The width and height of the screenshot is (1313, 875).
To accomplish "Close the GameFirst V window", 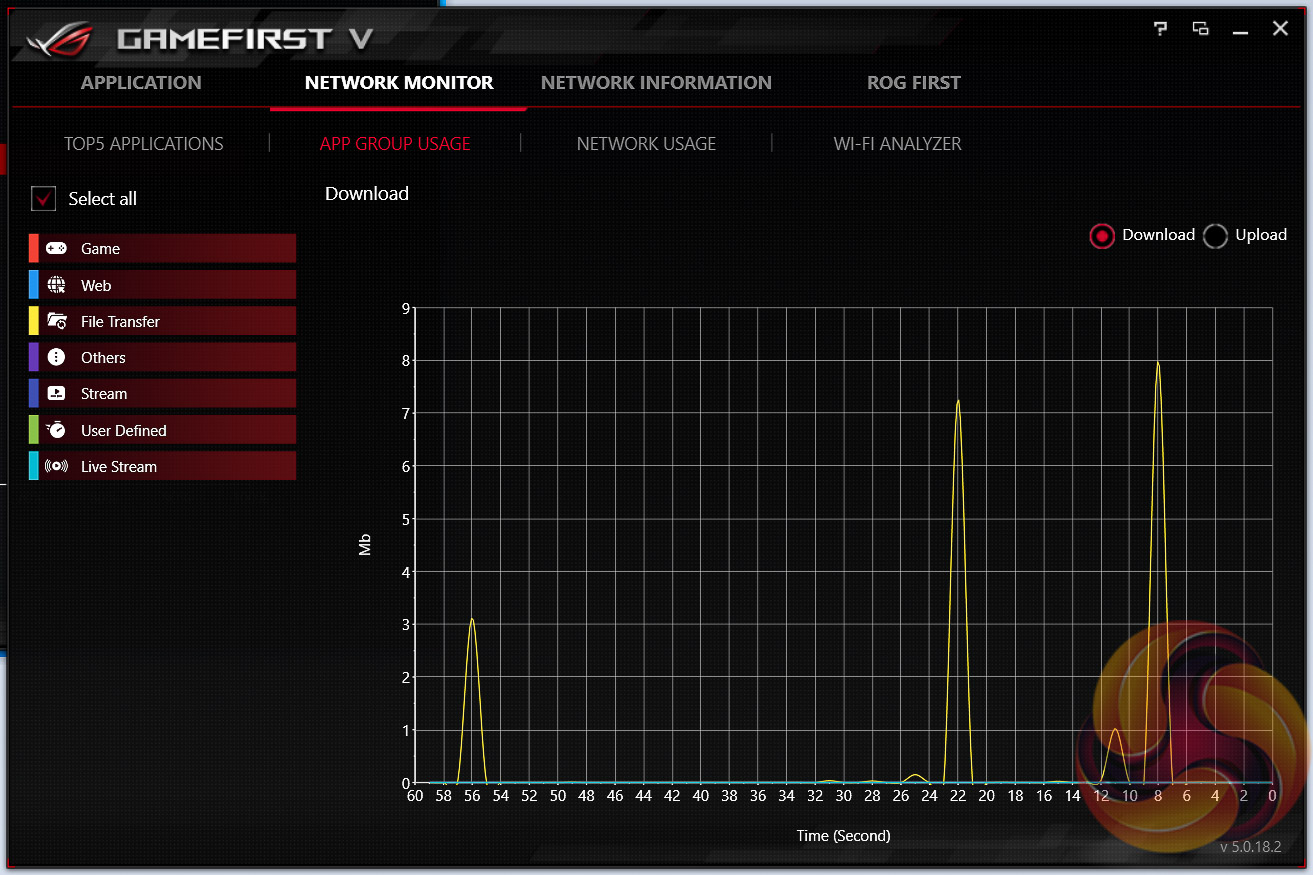I will [x=1280, y=29].
